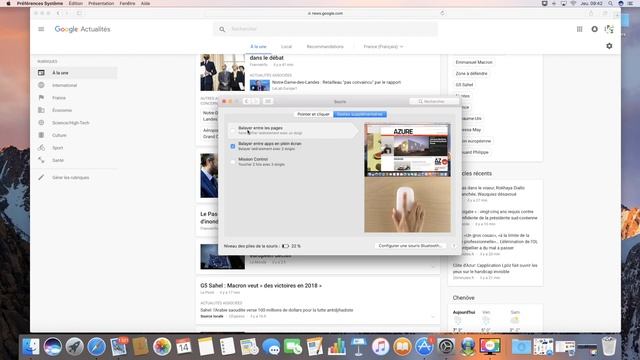The image size is (640, 360).
Task: Open iTunes music note icon in Dock
Action: pyautogui.click(x=380, y=347)
